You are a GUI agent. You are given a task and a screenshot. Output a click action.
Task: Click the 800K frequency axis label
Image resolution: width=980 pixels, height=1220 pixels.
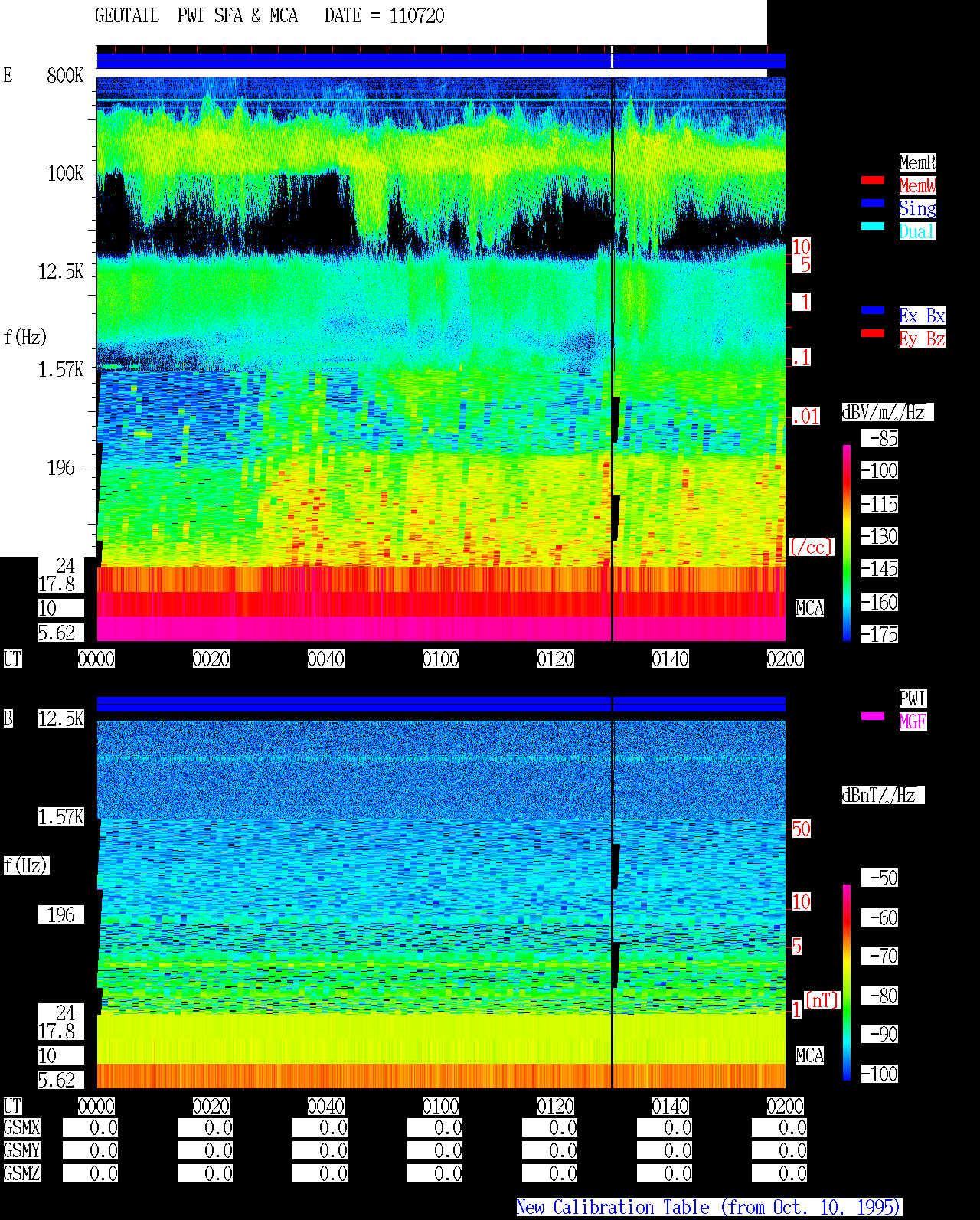tap(65, 75)
